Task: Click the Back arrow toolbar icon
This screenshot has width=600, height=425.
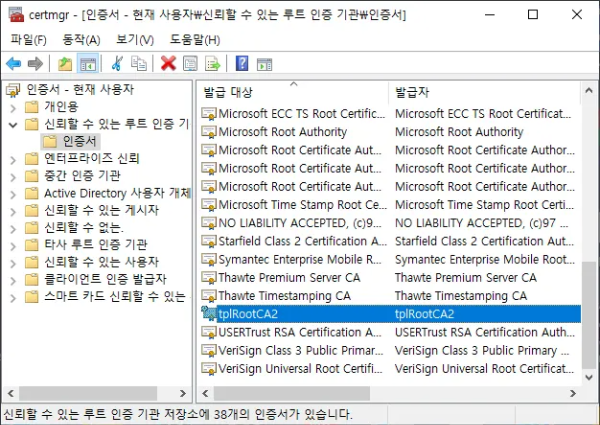Action: (13, 64)
